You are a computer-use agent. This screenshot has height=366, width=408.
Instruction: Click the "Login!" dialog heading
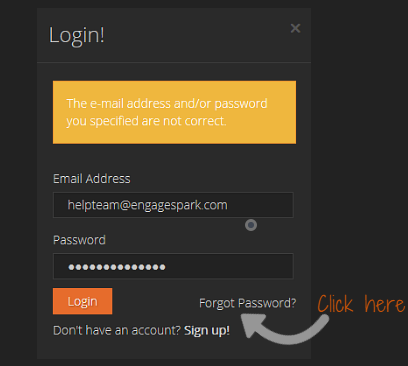[77, 35]
